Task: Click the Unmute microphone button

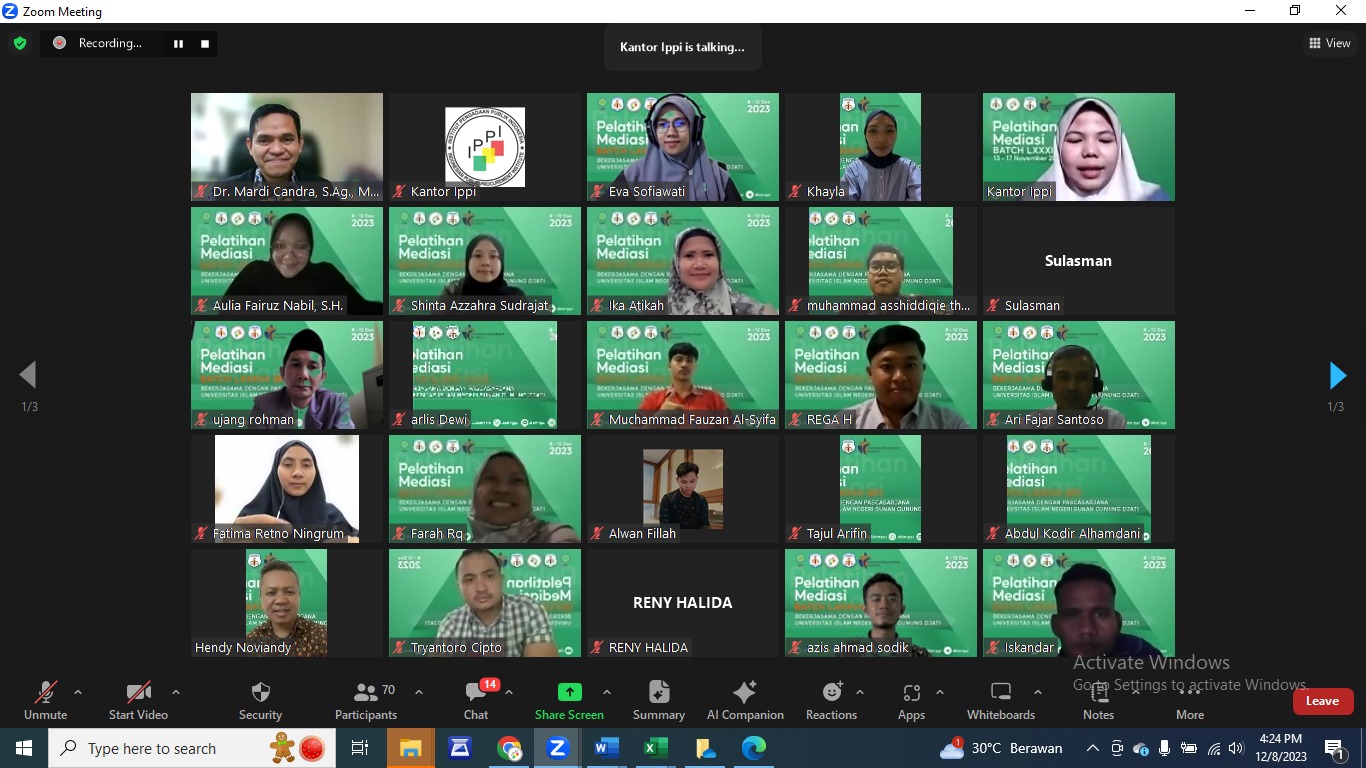Action: pos(46,700)
